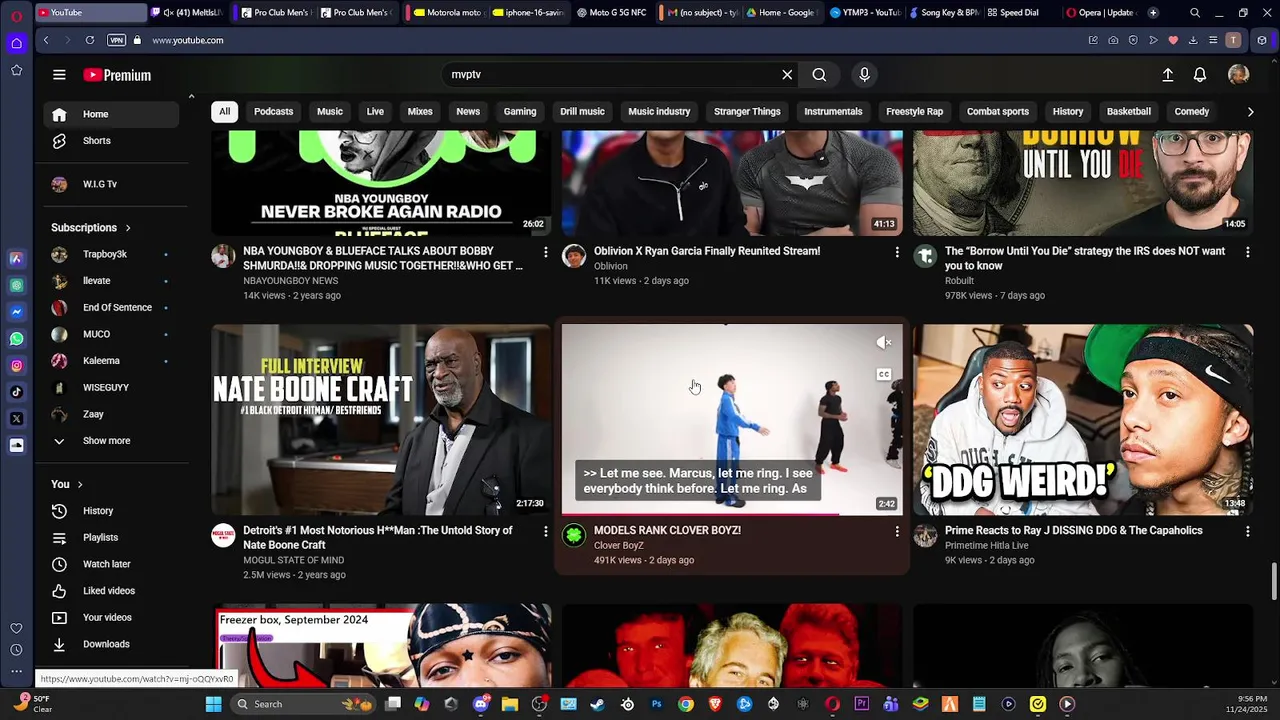
Task: Open TikTok in Opera sidebar
Action: (x=17, y=392)
